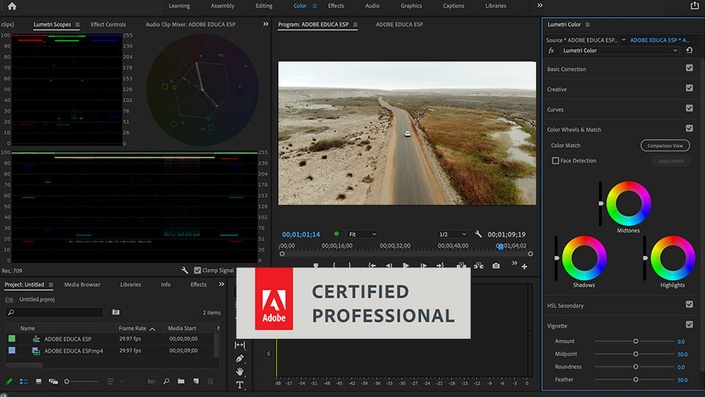Reset the Lumetri Color effect
The width and height of the screenshot is (705, 397).
tap(689, 50)
